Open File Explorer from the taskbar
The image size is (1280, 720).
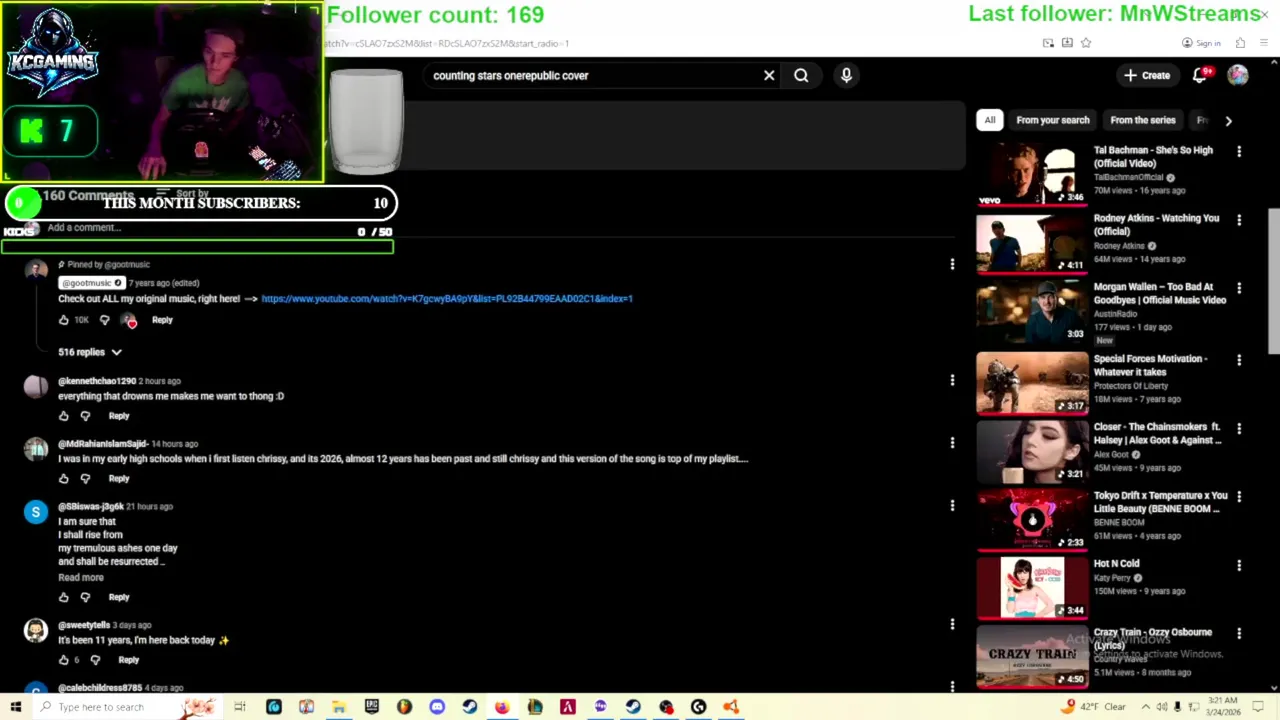[x=339, y=707]
